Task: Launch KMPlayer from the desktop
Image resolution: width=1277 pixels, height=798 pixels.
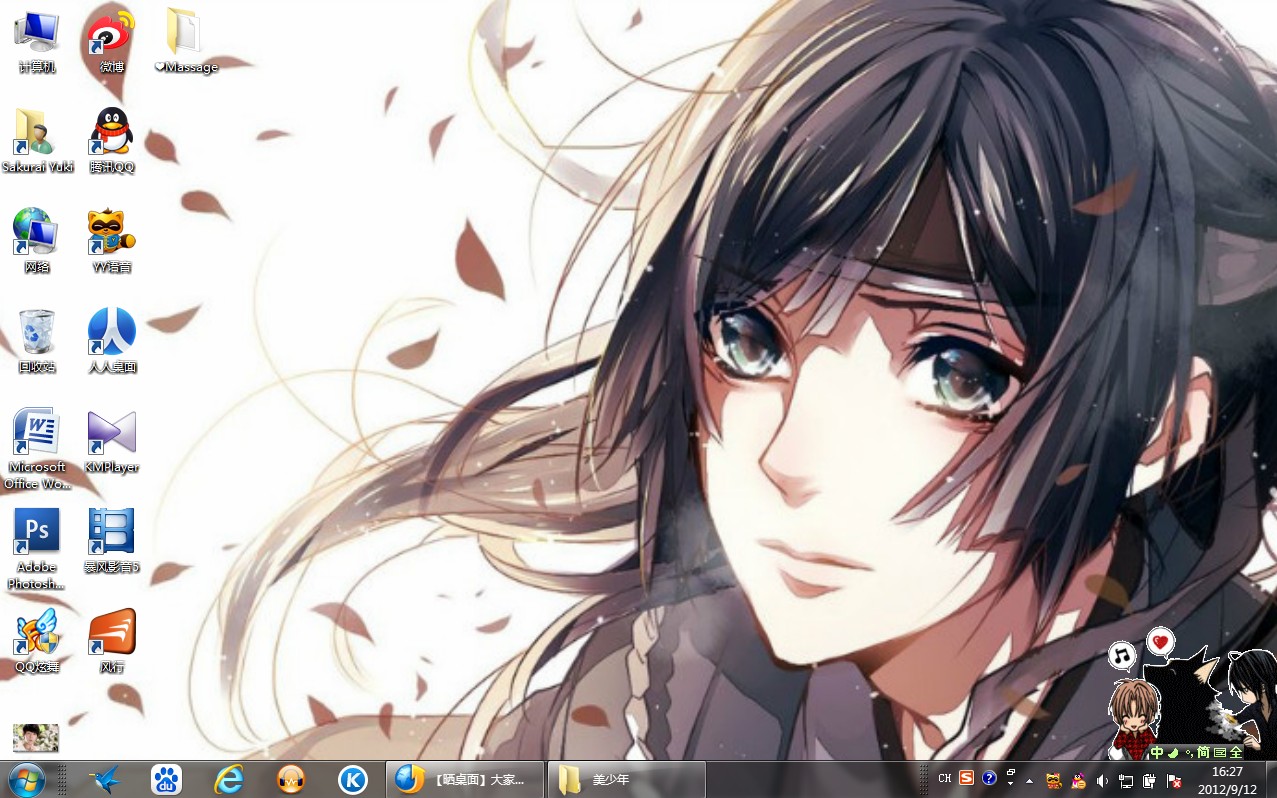Action: pos(111,441)
